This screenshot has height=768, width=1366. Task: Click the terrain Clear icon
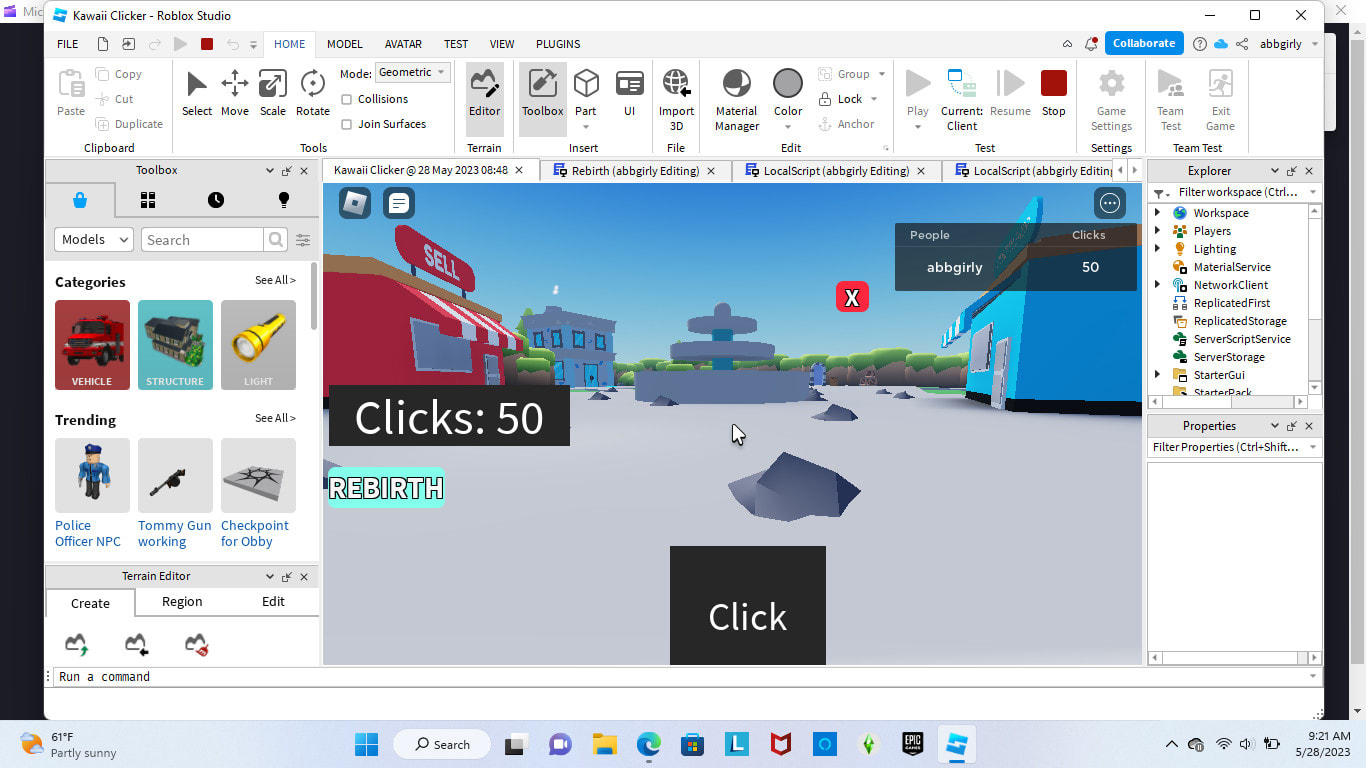tap(197, 645)
